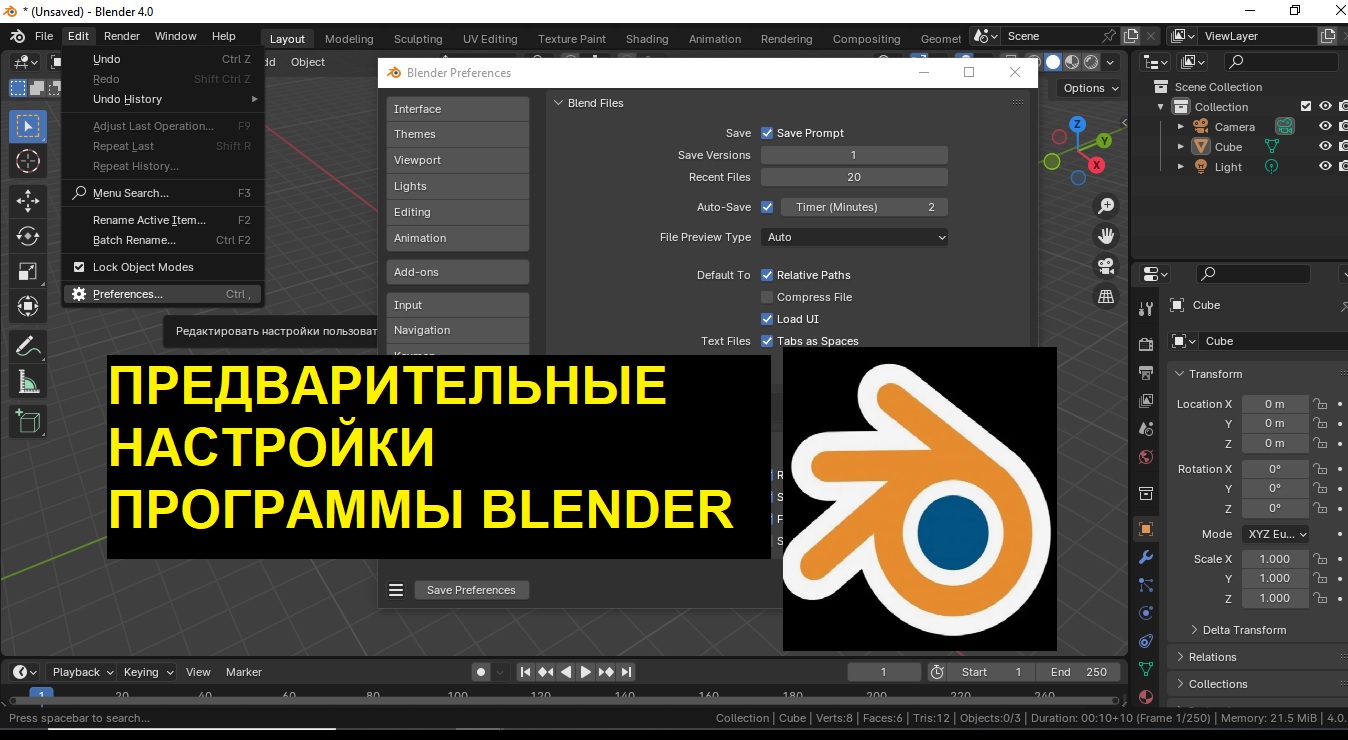Toggle Lock Object Modes in Edit menu
Image resolution: width=1348 pixels, height=740 pixels.
pyautogui.click(x=79, y=267)
